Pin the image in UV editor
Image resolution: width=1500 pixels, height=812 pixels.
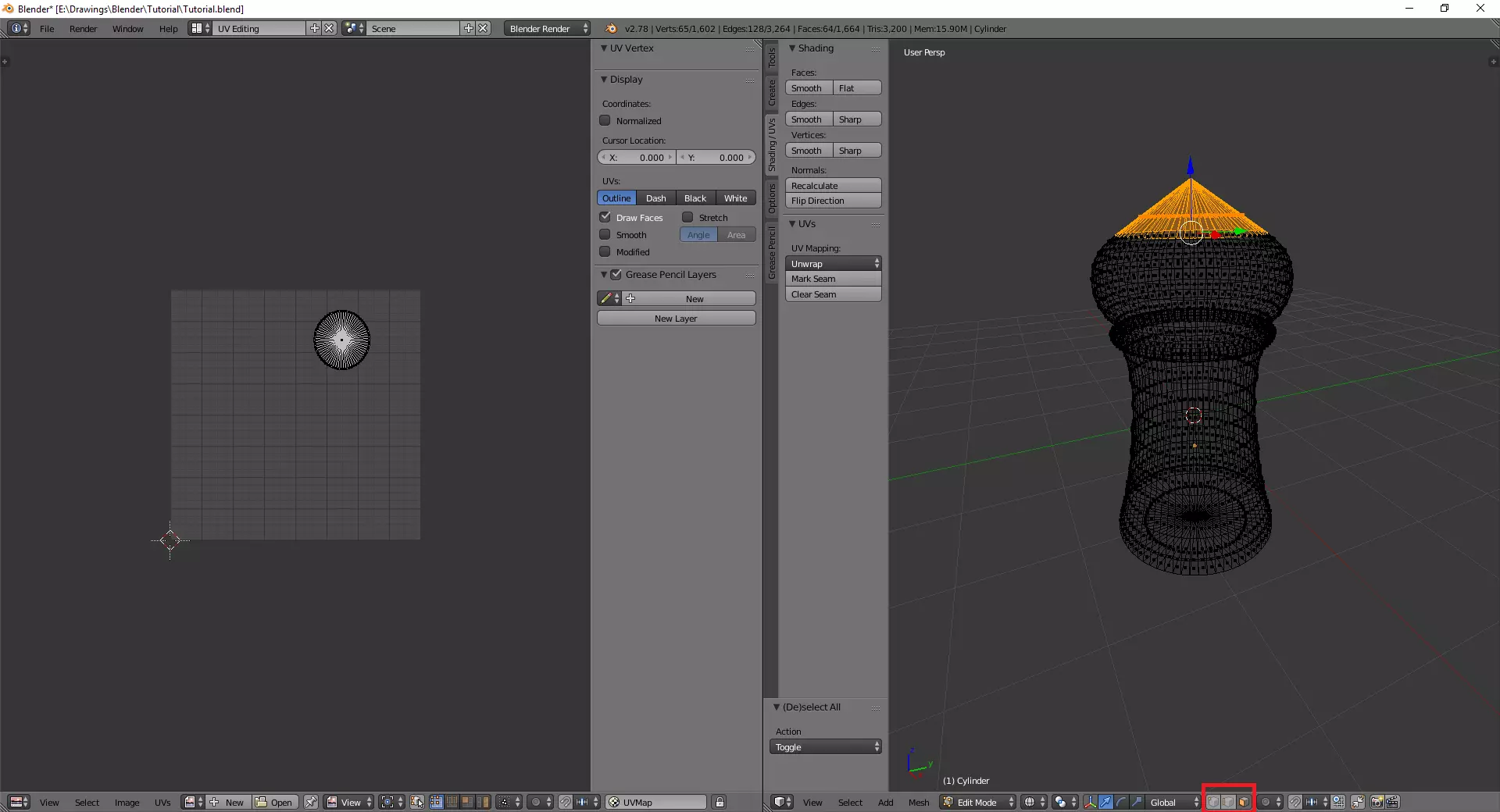311,802
